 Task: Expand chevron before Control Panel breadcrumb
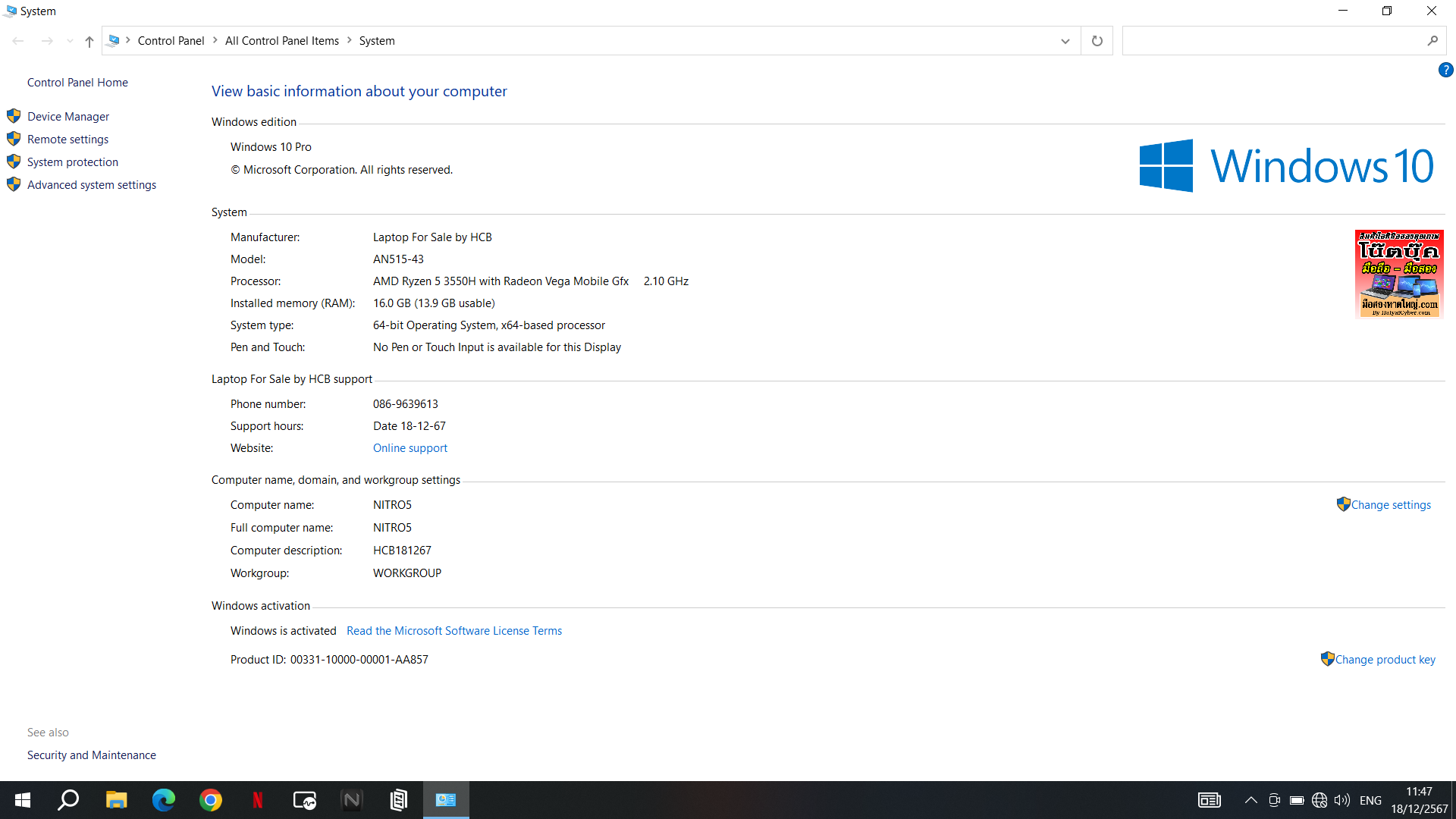pyautogui.click(x=128, y=40)
